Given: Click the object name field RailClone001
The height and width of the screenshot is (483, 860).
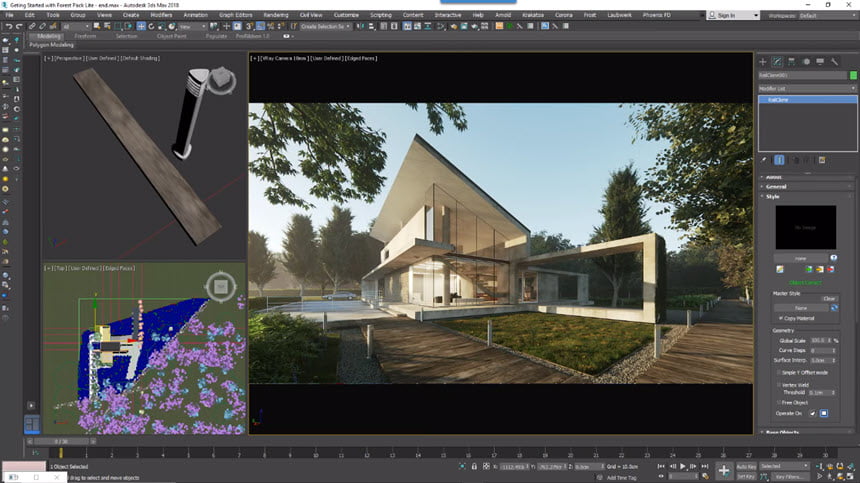Looking at the screenshot, I should (802, 75).
